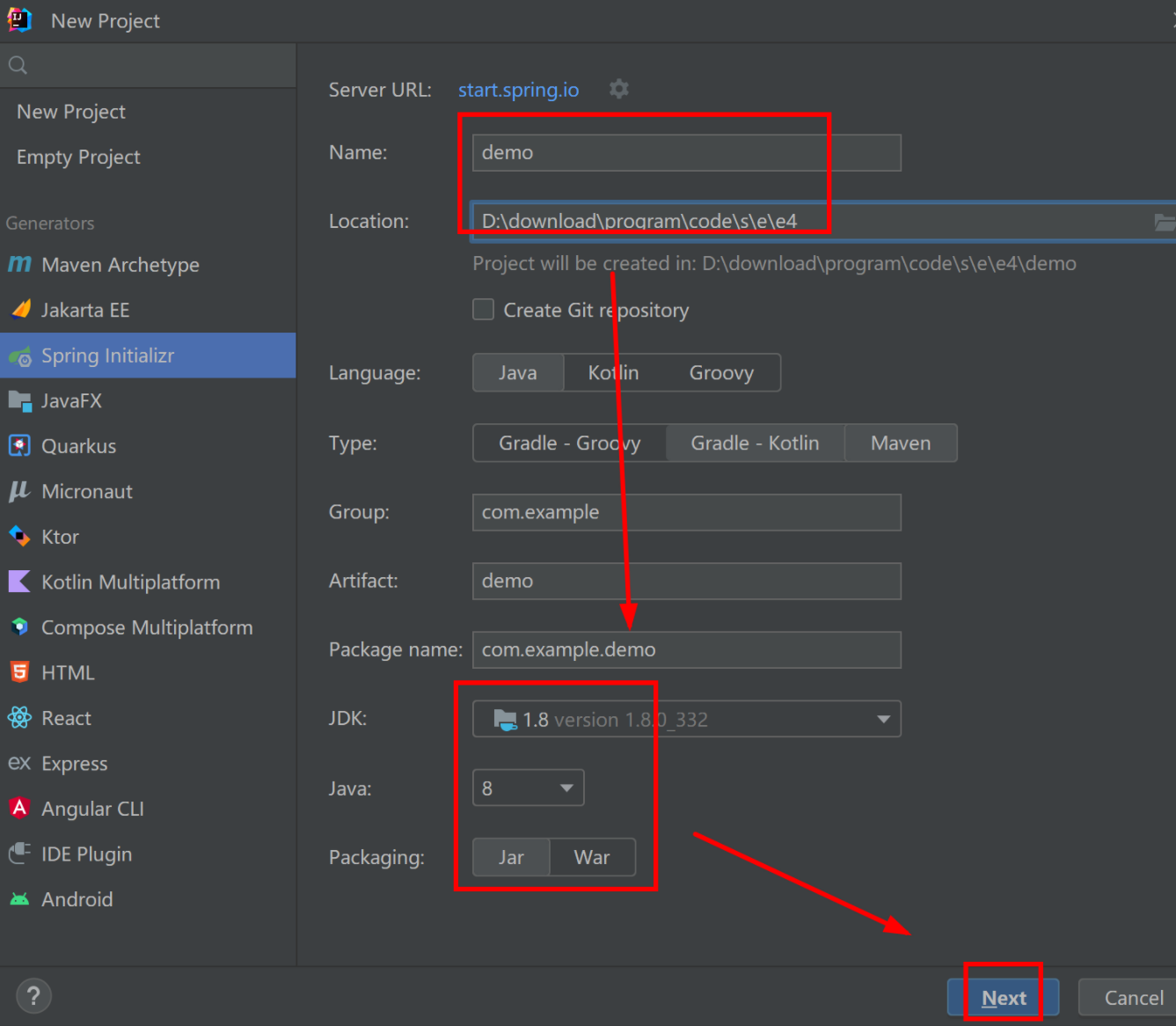Click the Group field com.example

coord(686,512)
